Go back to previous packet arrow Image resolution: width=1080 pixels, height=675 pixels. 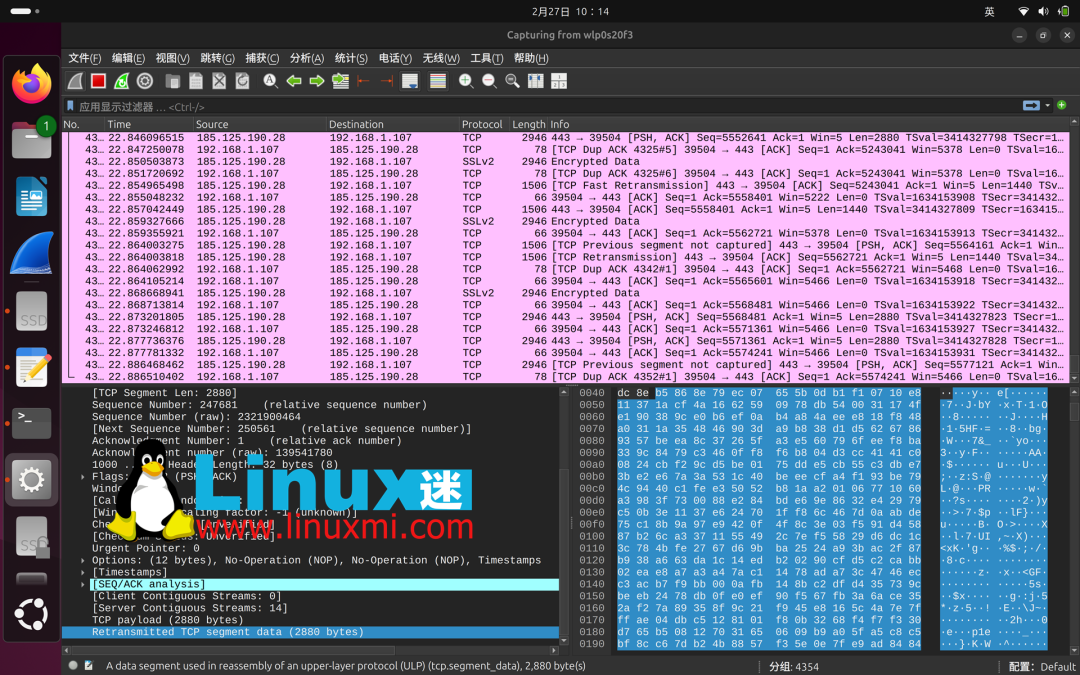click(294, 81)
